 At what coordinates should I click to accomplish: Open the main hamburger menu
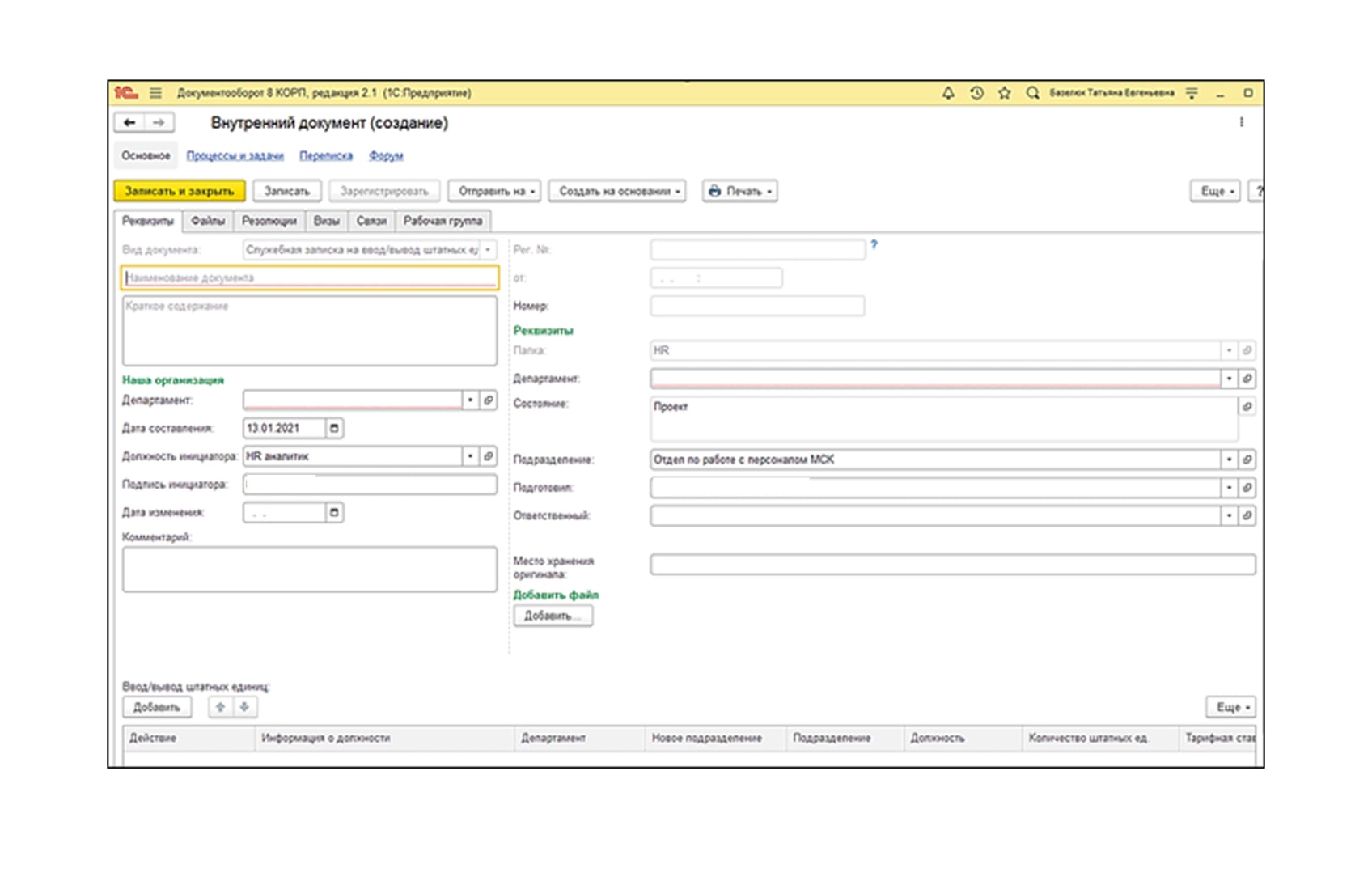tap(155, 94)
